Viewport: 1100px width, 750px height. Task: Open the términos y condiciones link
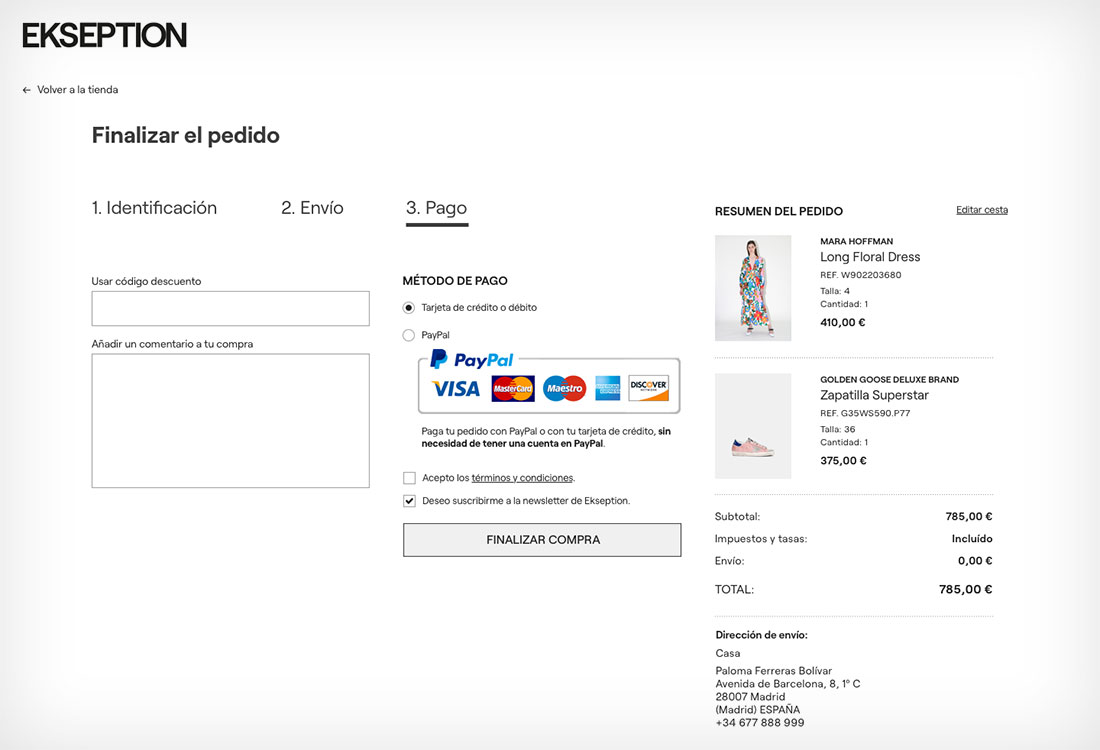pos(522,478)
